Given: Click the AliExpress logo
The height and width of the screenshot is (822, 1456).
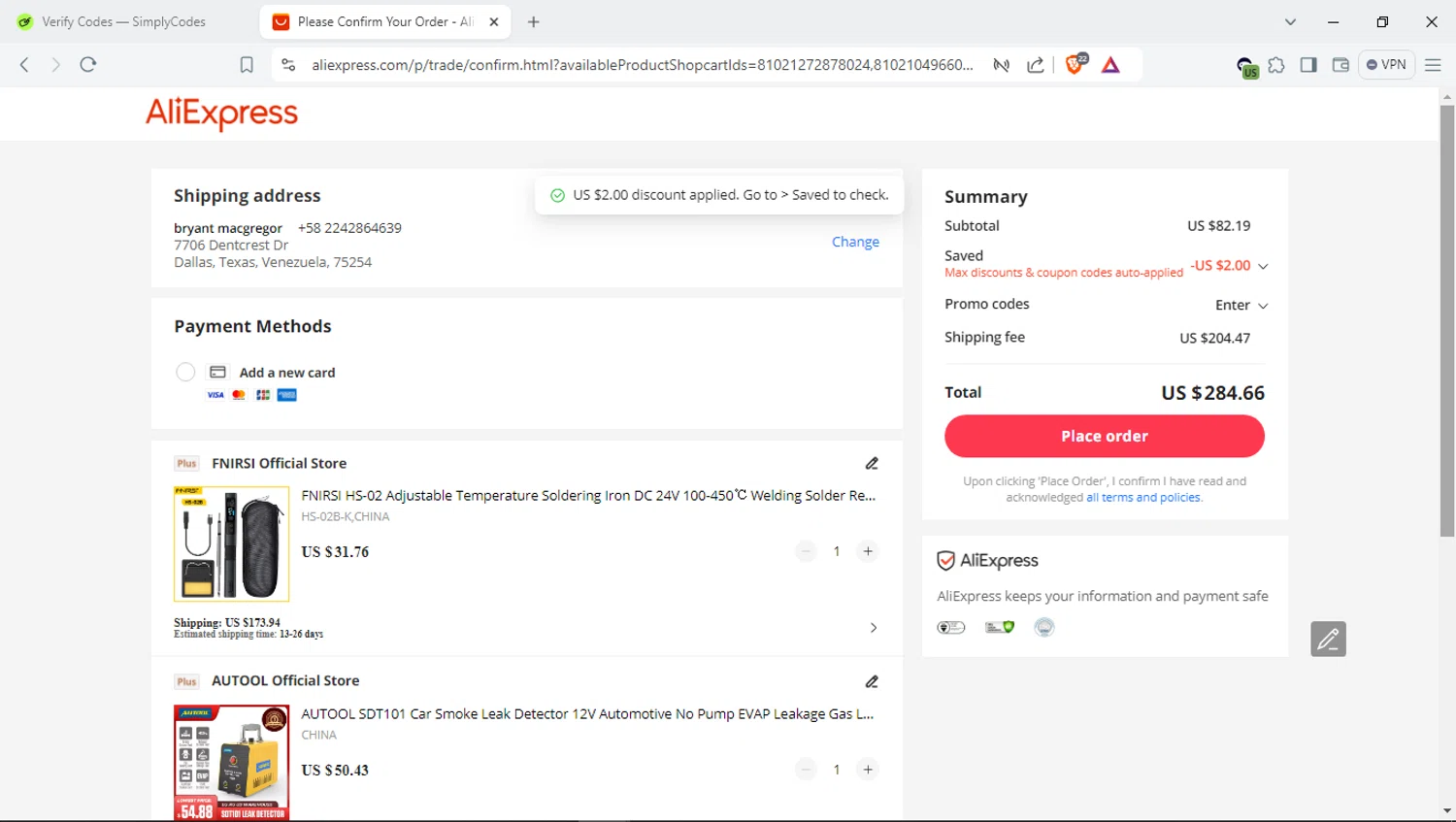Looking at the screenshot, I should click(x=222, y=114).
